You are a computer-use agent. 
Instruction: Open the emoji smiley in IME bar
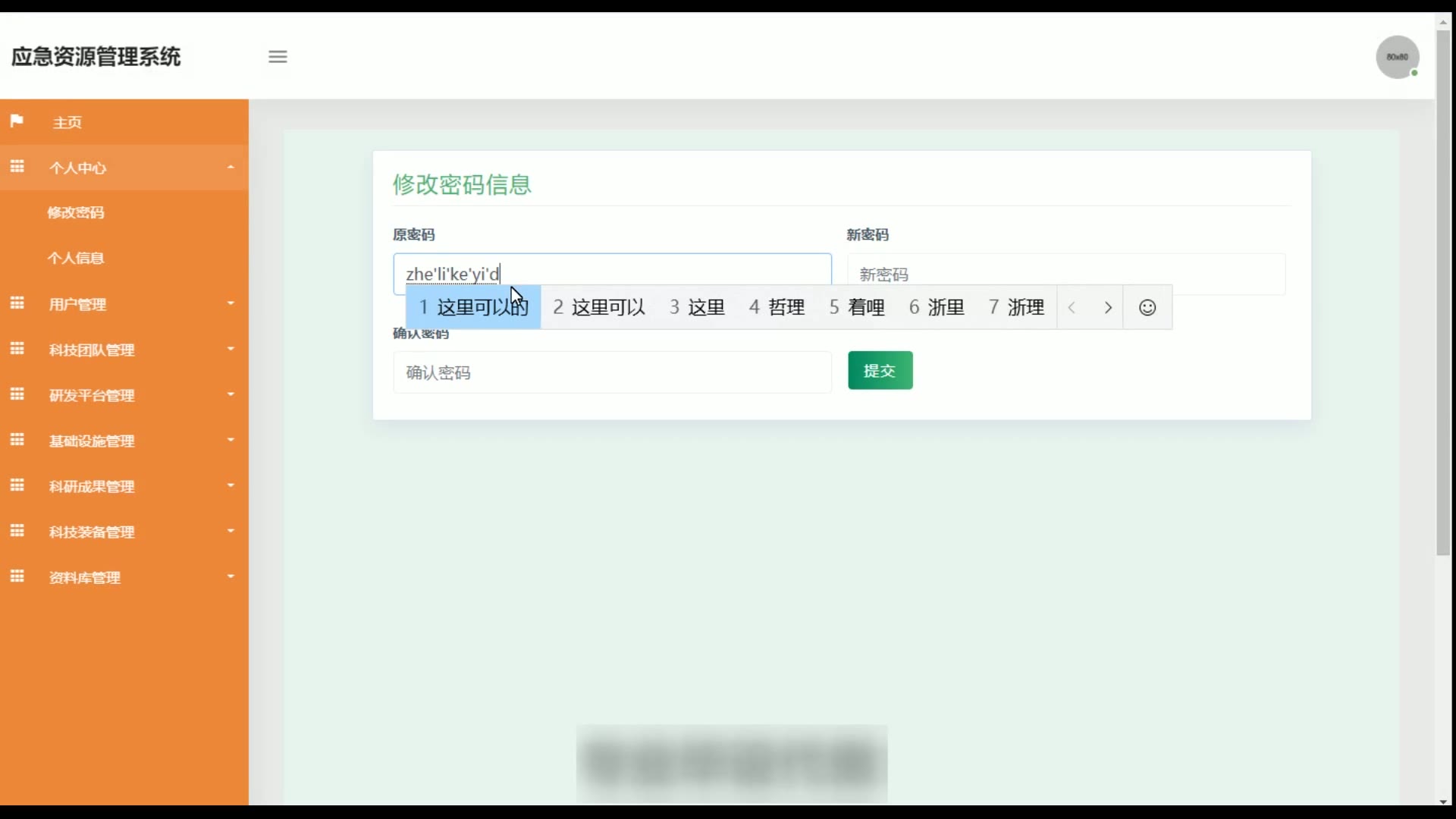(x=1147, y=307)
